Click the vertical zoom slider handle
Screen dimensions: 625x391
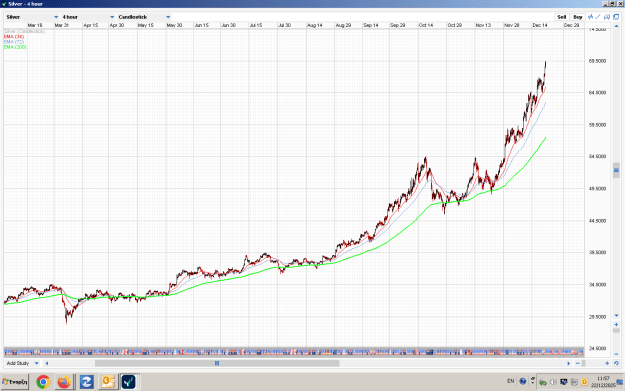[x=616, y=331]
